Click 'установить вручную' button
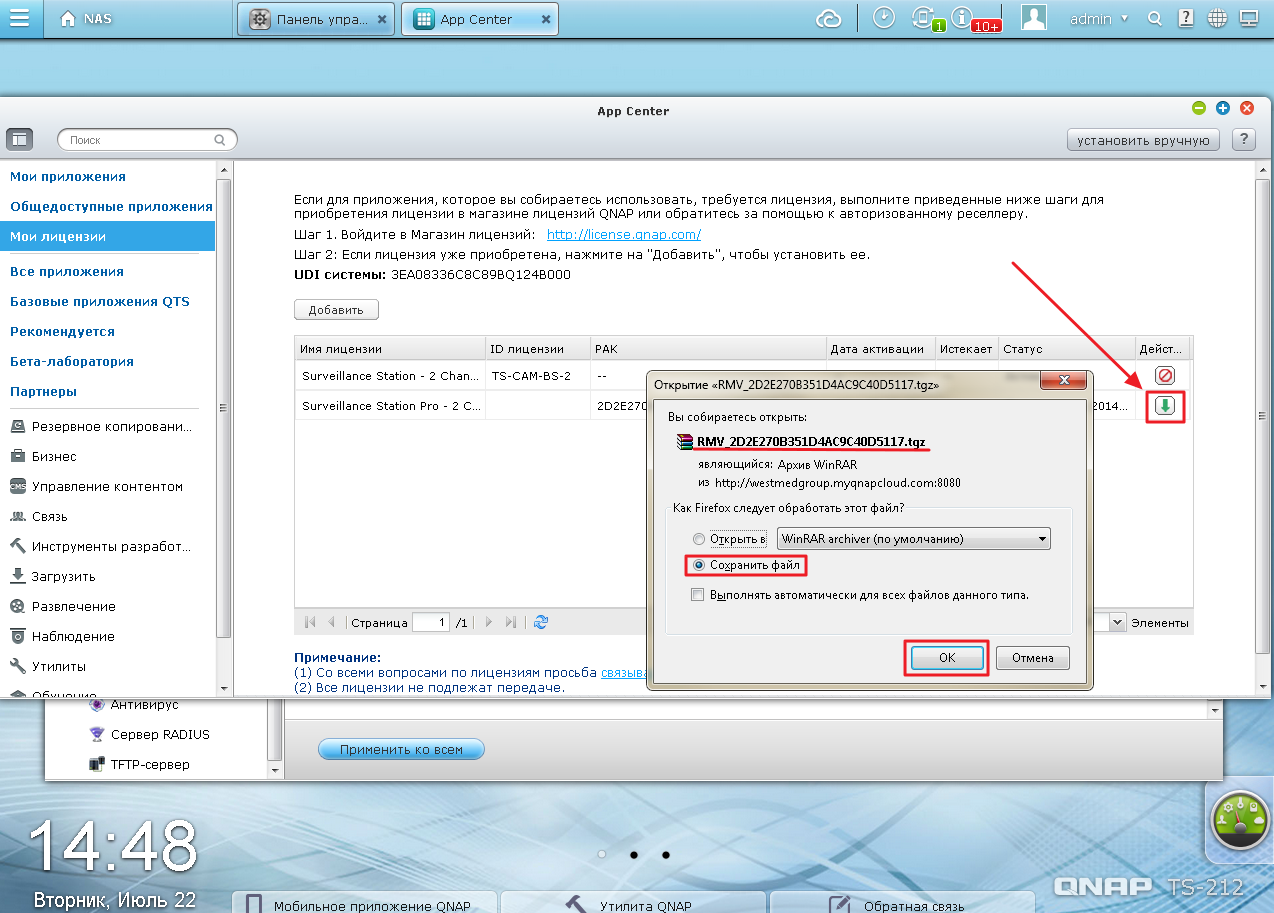 pos(1144,140)
